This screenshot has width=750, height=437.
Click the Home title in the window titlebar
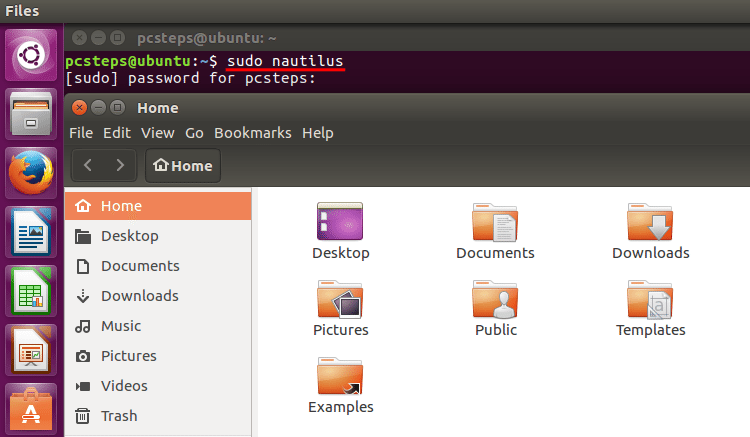point(158,108)
